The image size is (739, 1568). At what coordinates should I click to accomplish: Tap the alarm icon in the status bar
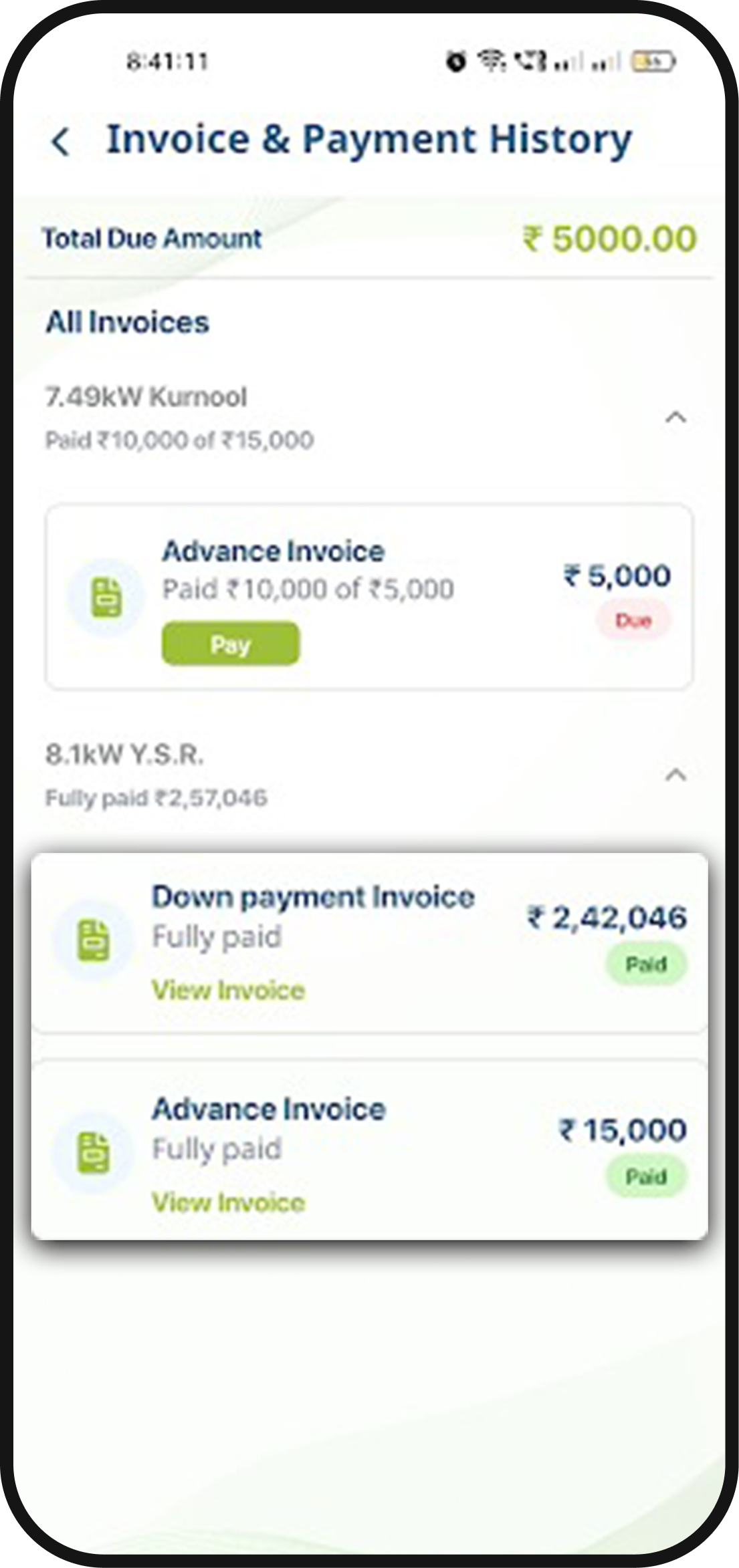[456, 62]
